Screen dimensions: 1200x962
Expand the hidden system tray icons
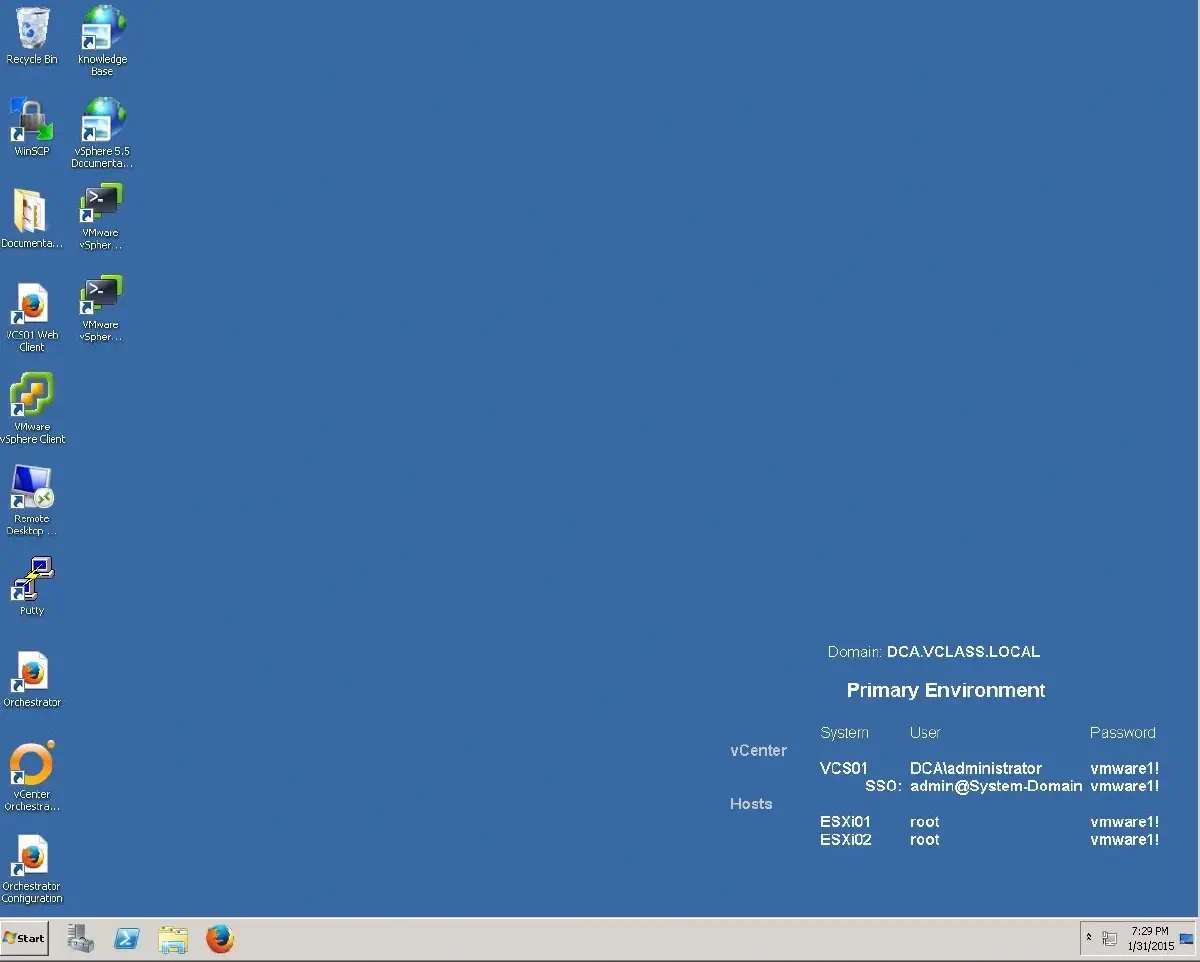[1089, 939]
